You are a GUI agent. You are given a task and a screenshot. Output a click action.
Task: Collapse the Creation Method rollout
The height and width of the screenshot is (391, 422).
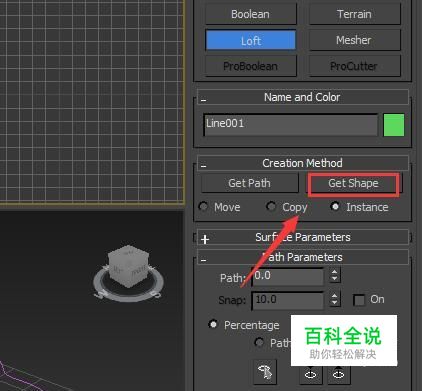coord(204,166)
